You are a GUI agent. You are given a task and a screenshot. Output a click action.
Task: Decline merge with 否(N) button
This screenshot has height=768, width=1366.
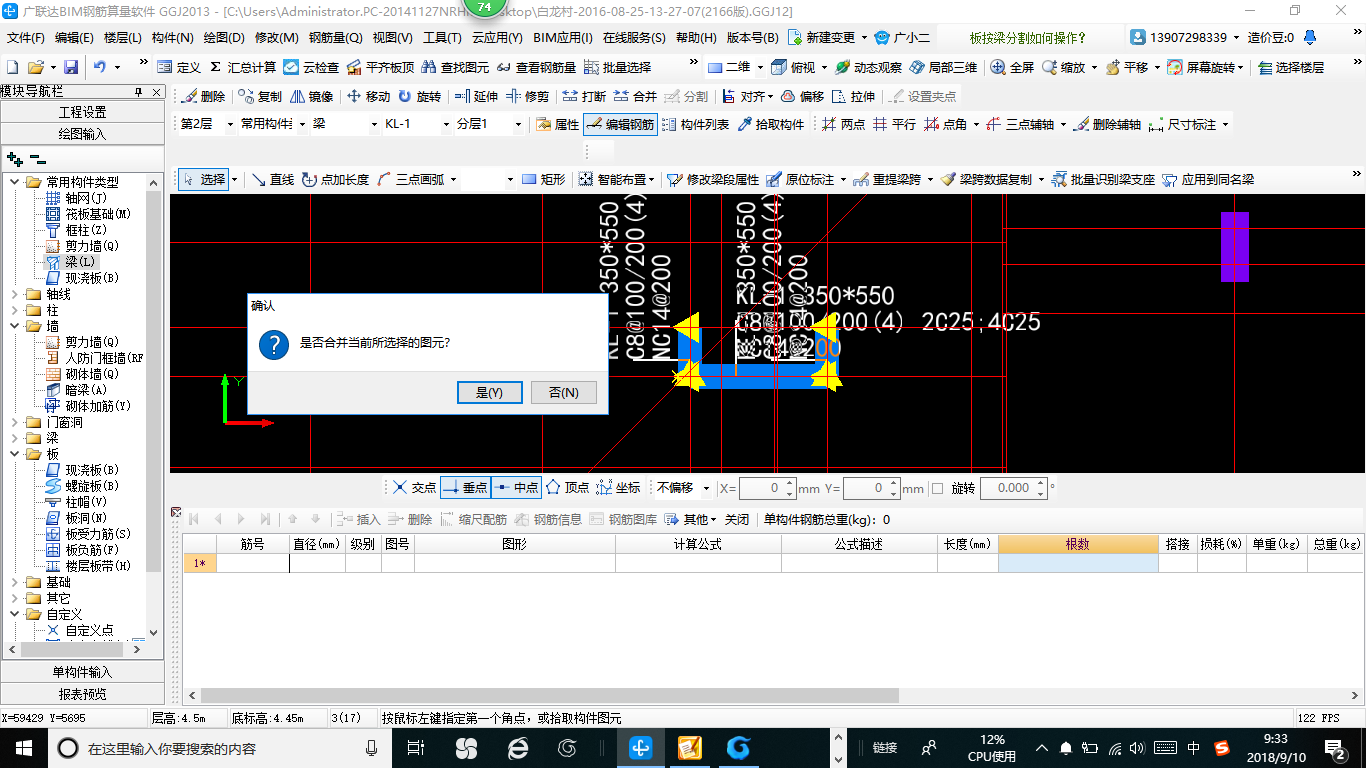click(x=564, y=393)
